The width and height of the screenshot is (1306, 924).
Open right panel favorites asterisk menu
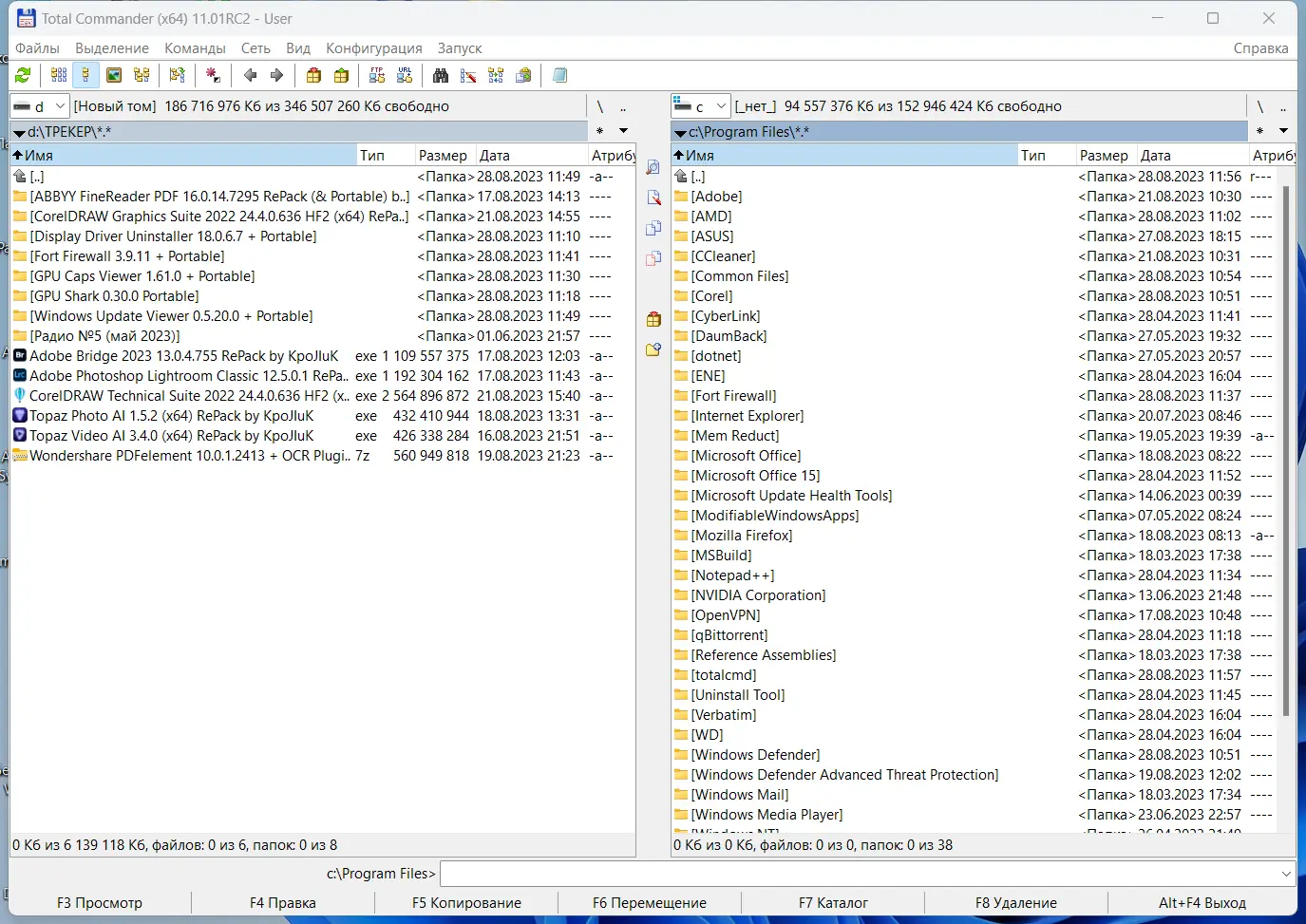click(1259, 131)
